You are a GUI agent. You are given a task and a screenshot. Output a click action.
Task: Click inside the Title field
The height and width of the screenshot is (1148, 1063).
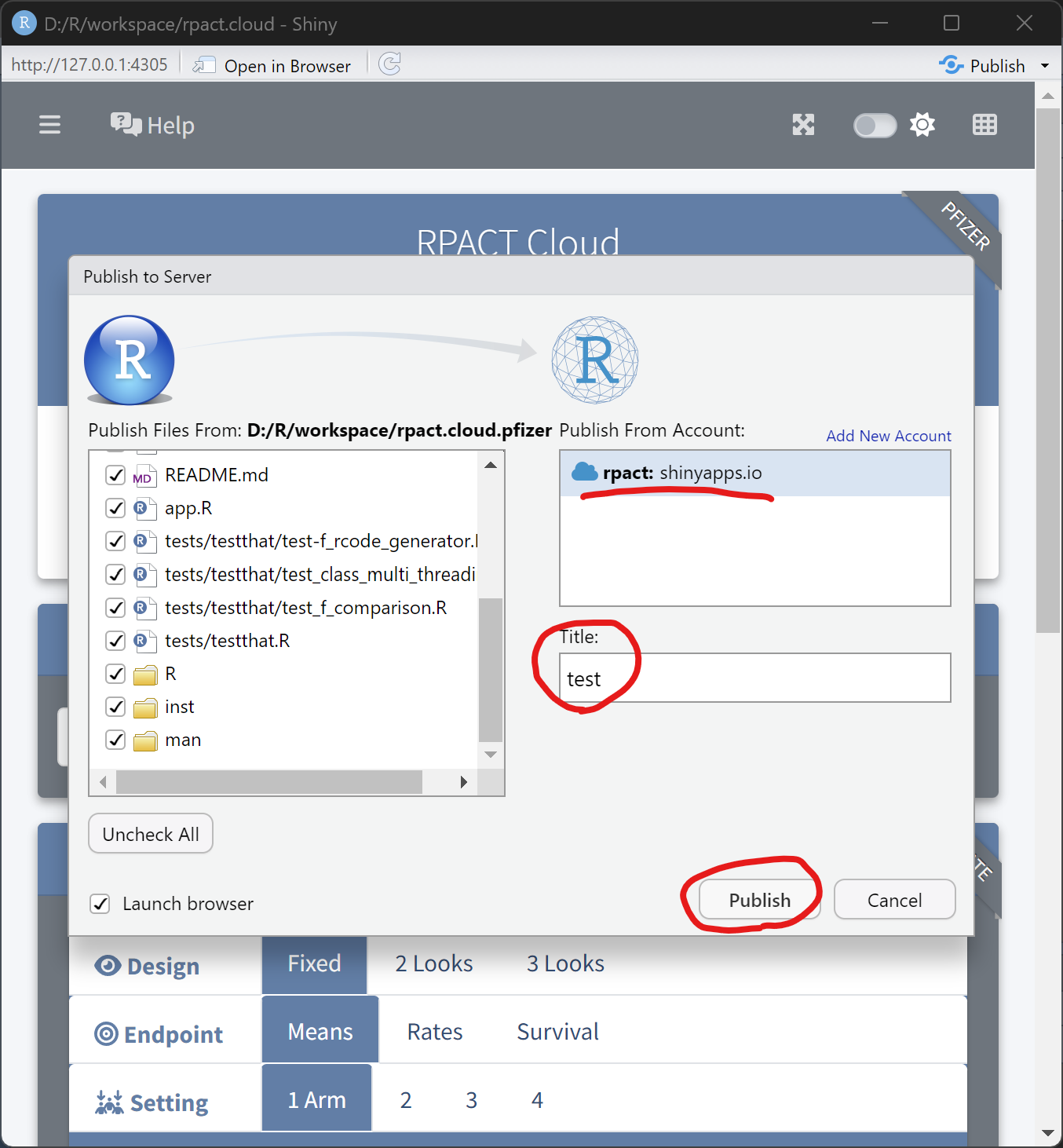pos(754,678)
